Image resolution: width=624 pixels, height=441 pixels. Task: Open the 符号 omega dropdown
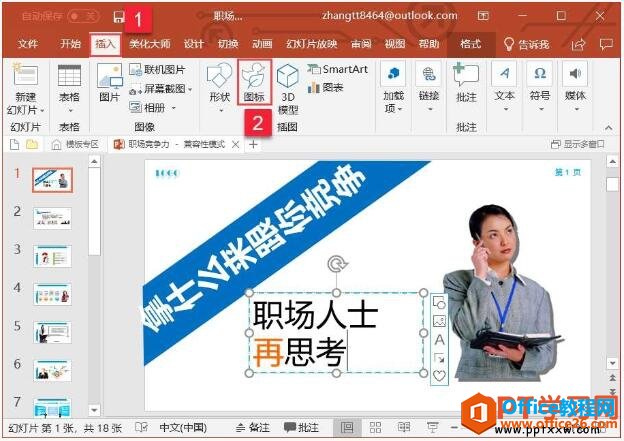[x=540, y=88]
